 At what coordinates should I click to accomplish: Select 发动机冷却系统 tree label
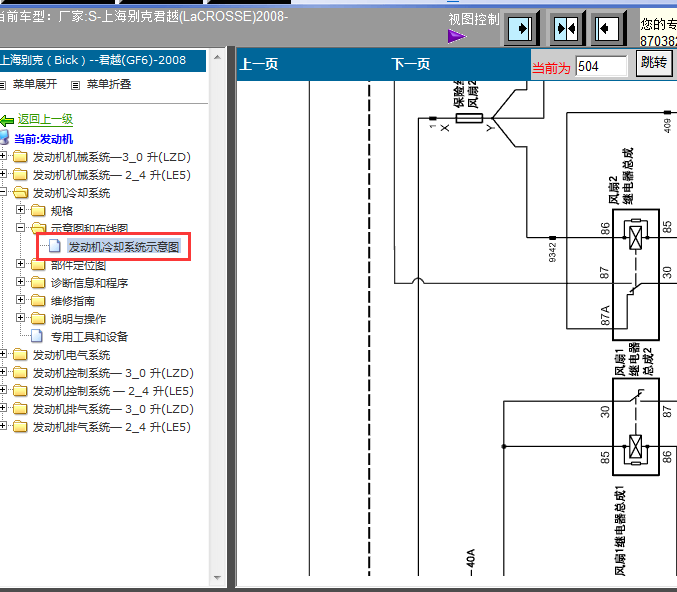coord(72,193)
